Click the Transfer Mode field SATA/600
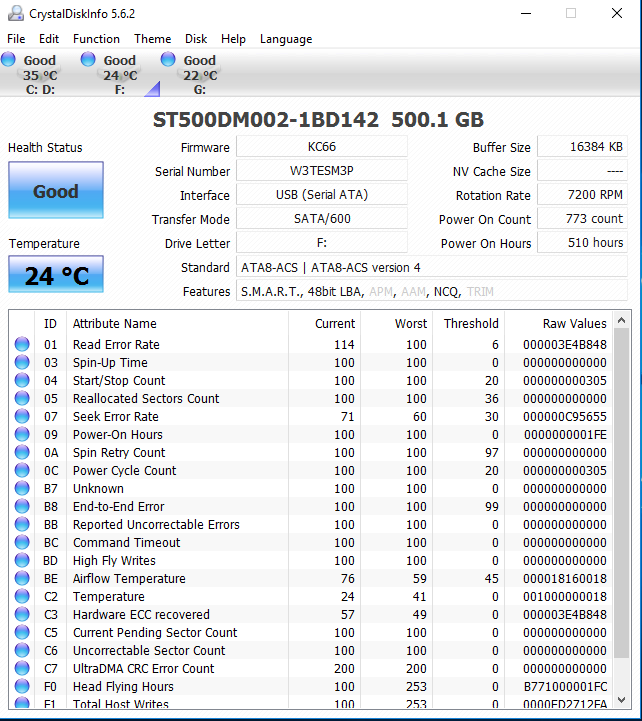Image resolution: width=642 pixels, height=721 pixels. click(321, 218)
